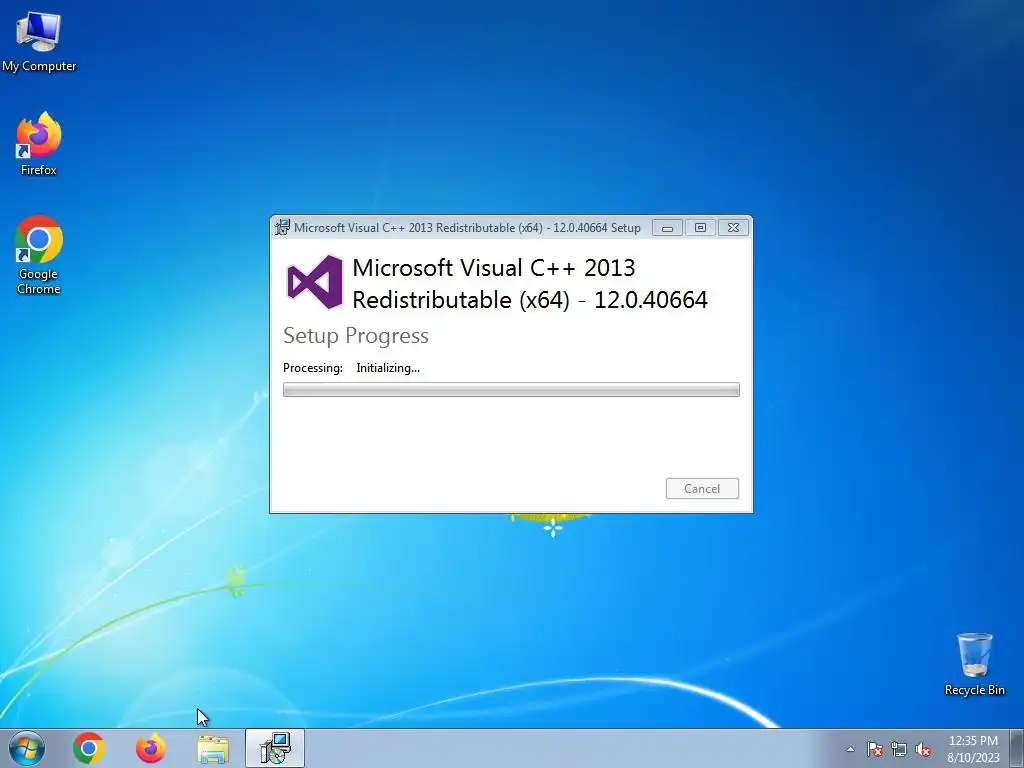This screenshot has height=768, width=1024.
Task: Click the Show Desktop strip
Action: (x=1017, y=748)
